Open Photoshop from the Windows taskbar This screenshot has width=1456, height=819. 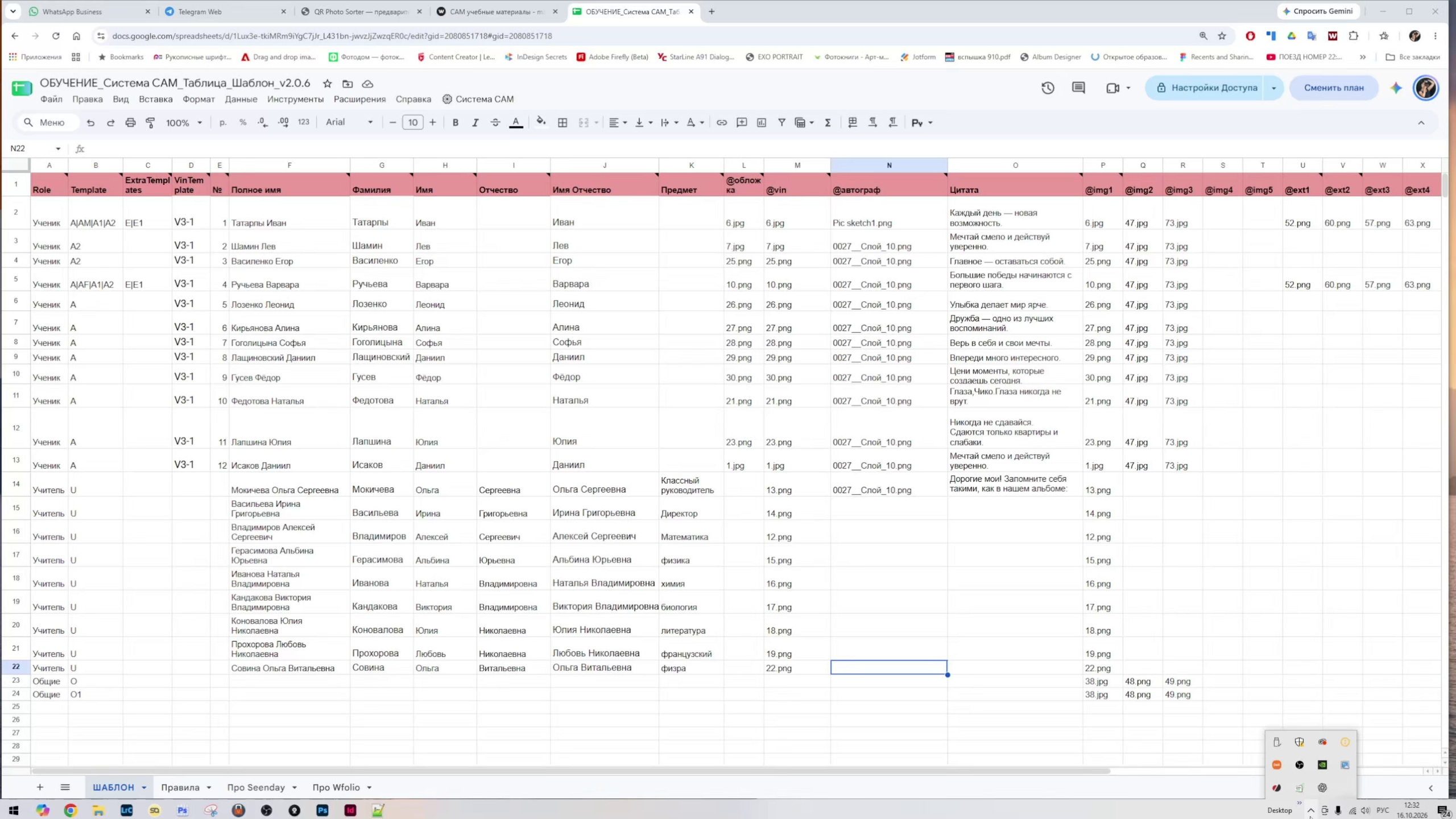tap(322, 810)
